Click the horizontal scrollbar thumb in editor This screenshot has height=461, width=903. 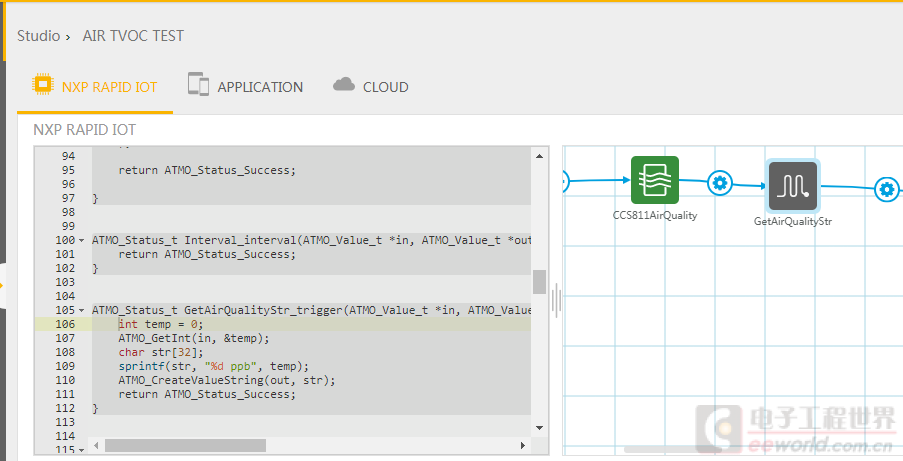click(185, 445)
